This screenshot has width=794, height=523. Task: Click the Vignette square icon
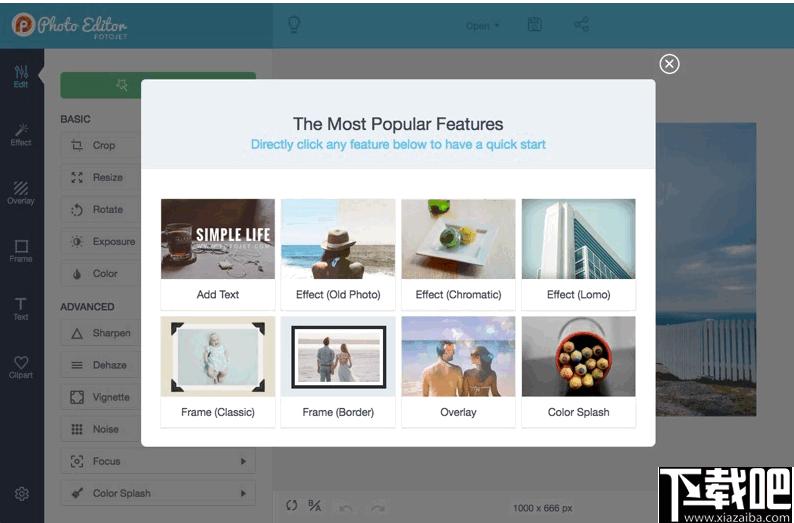click(77, 397)
